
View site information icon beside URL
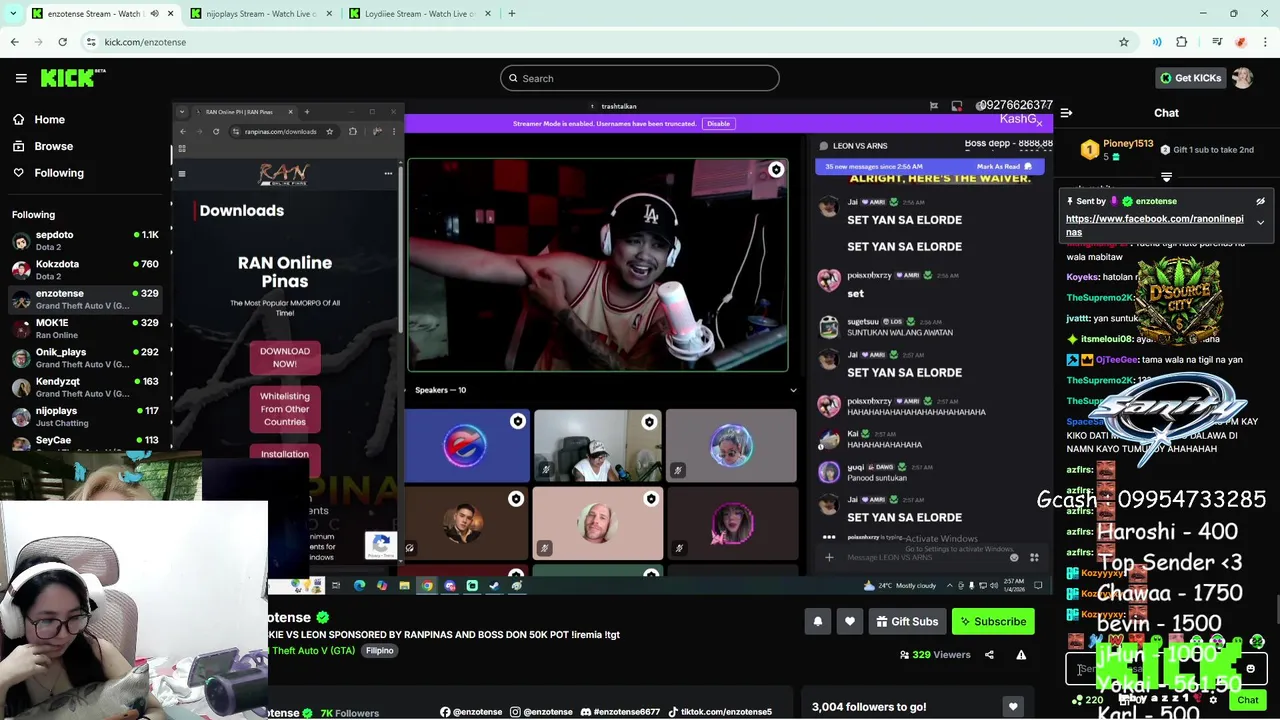pyautogui.click(x=91, y=42)
